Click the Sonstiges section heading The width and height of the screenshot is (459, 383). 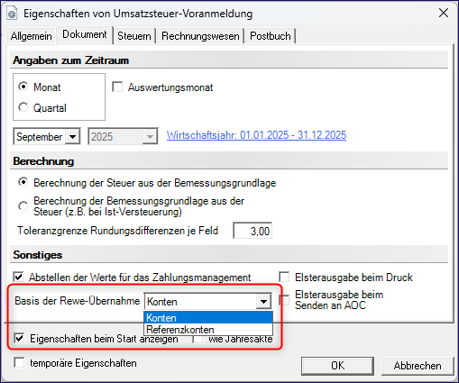coord(38,255)
